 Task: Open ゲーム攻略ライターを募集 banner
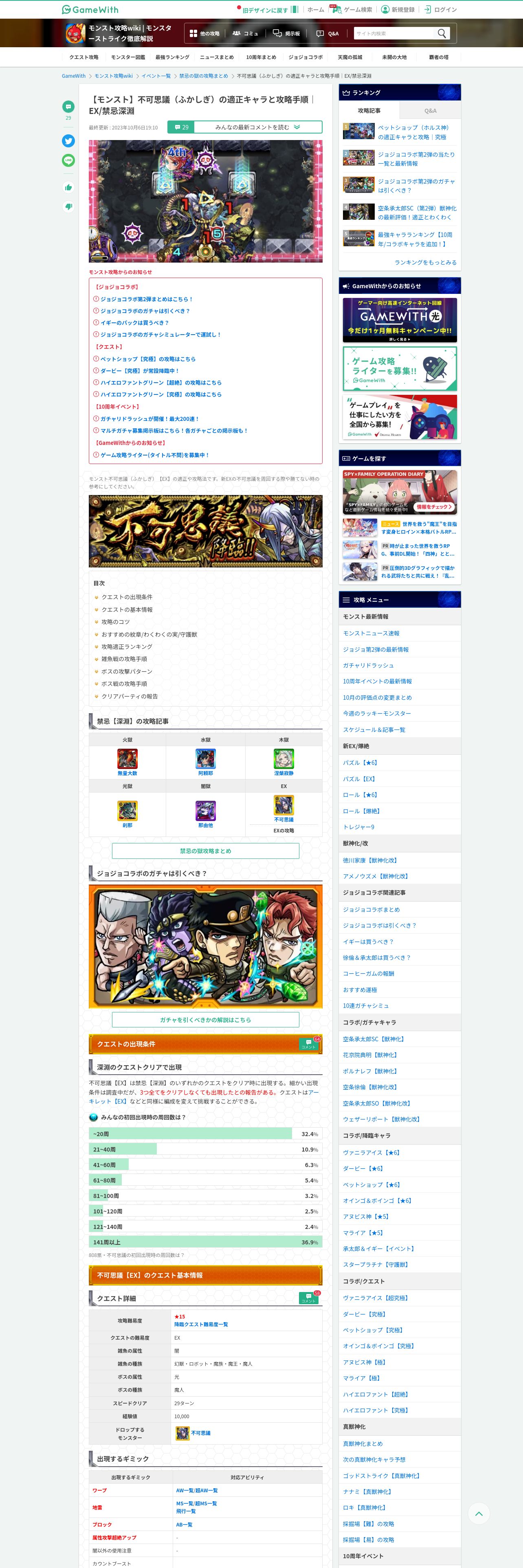[400, 368]
